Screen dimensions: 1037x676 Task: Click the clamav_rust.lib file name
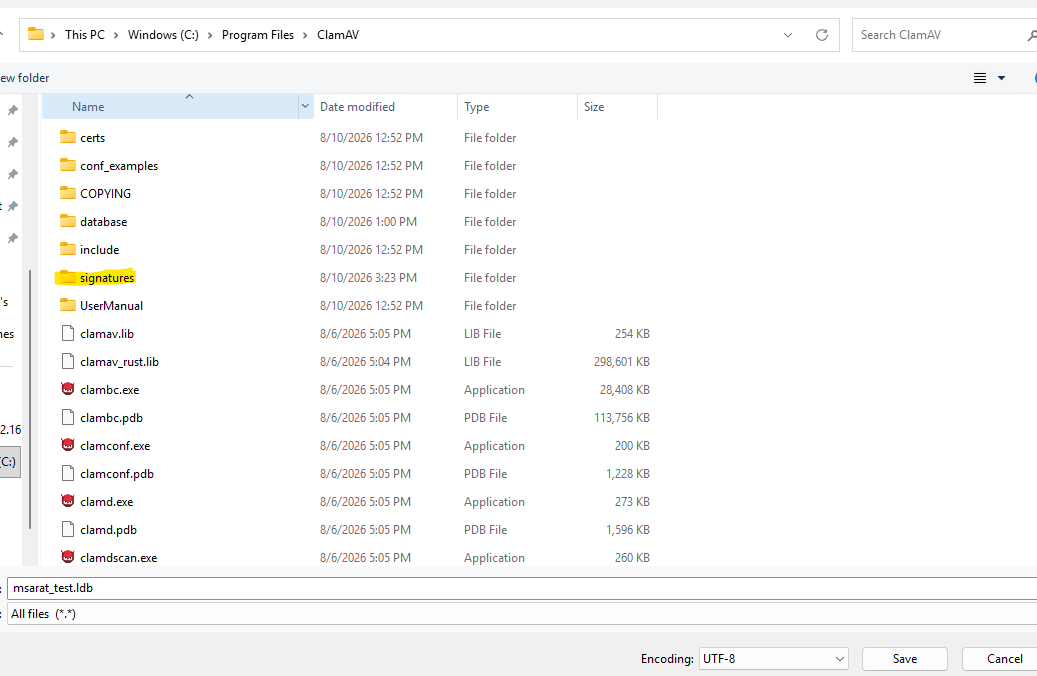pos(119,362)
